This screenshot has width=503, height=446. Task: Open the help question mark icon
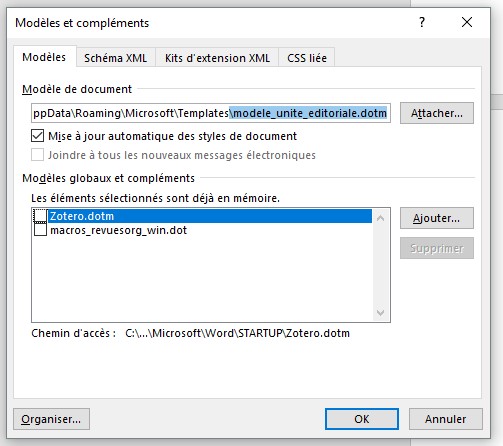click(422, 22)
